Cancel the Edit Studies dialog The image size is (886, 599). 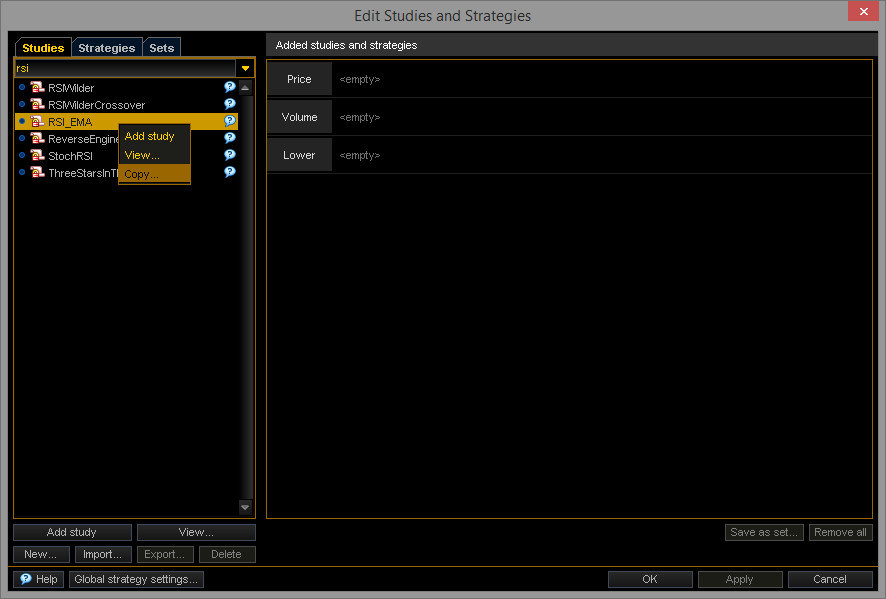(829, 579)
